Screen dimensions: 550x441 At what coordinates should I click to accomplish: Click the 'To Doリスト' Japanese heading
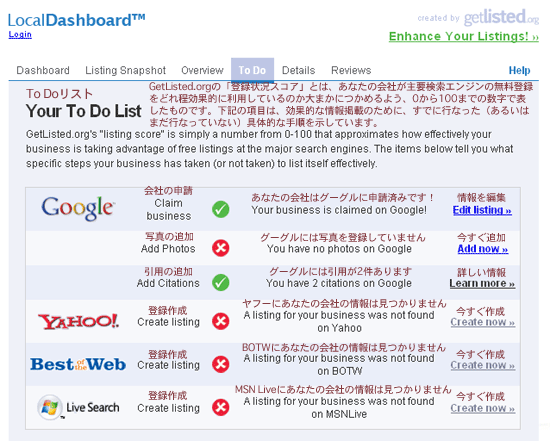pyautogui.click(x=59, y=94)
